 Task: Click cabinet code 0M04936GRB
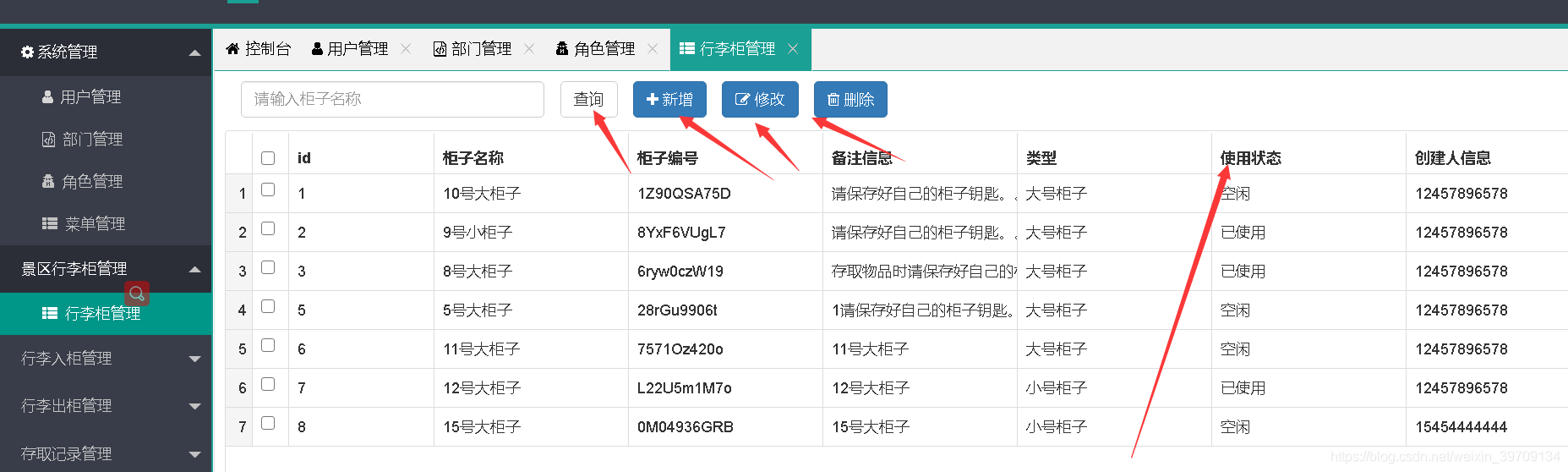(x=686, y=427)
